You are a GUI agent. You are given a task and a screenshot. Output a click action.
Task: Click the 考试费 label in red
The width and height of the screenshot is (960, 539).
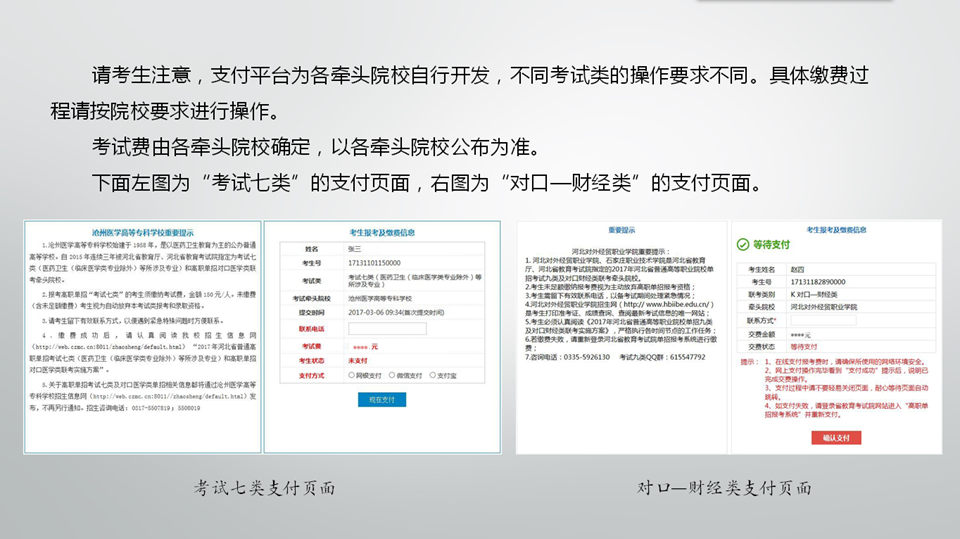coord(311,346)
